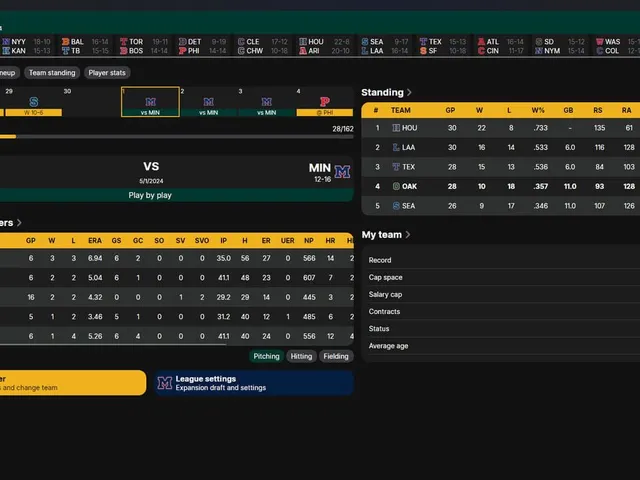This screenshot has width=640, height=480.
Task: Click SEA logo in scores ticker
Action: [x=365, y=42]
